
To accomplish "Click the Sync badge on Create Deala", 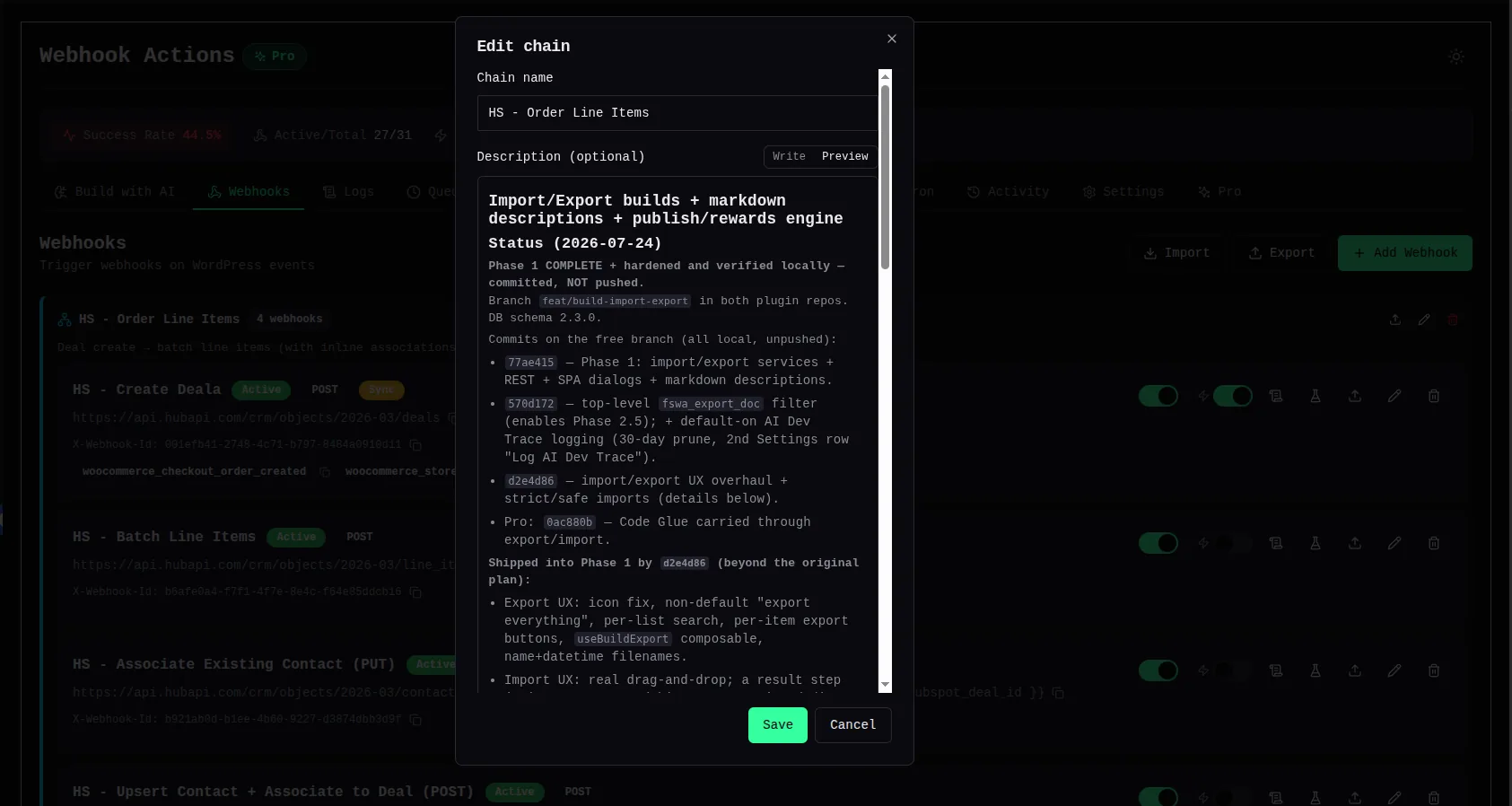I will [x=381, y=390].
